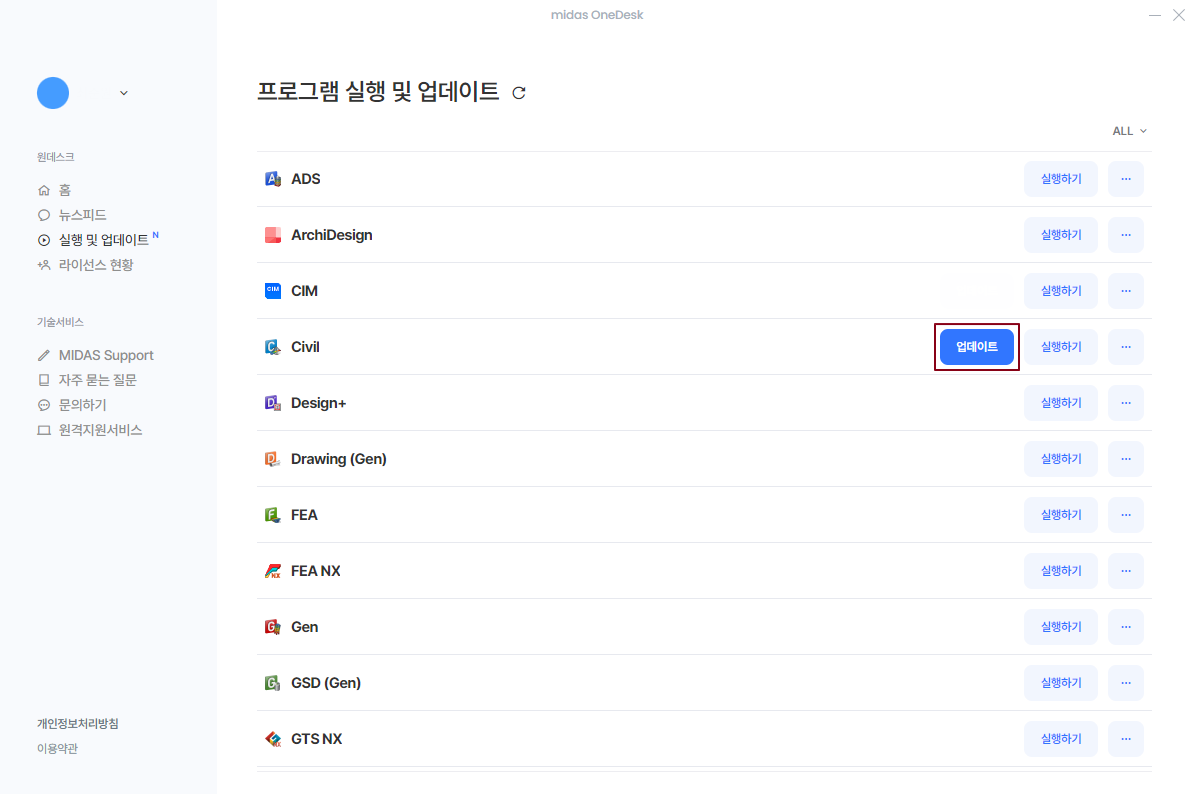Run GSD (Gen) with 실행하기 button
The height and width of the screenshot is (794, 1193).
coord(1061,683)
